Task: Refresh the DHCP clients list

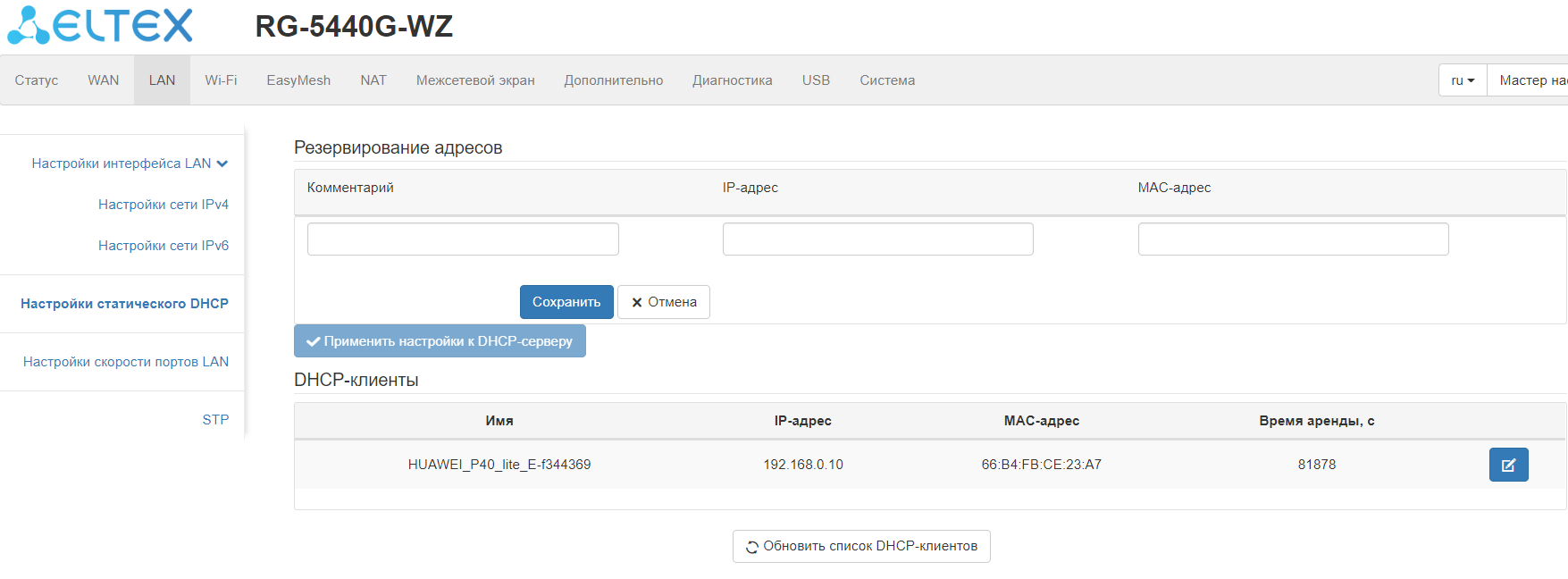Action: [x=861, y=546]
